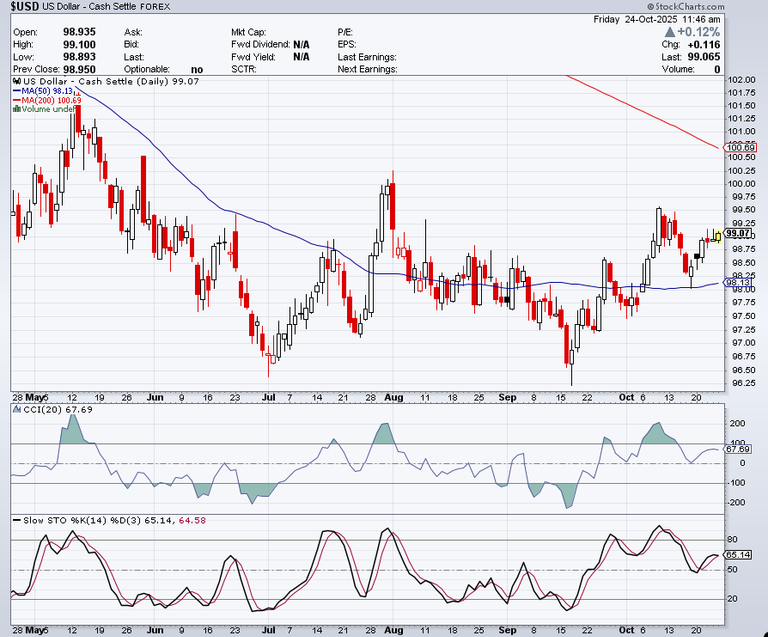768x637 pixels.
Task: Click the candlestick icon before US Dollar legend
Action: [15, 80]
